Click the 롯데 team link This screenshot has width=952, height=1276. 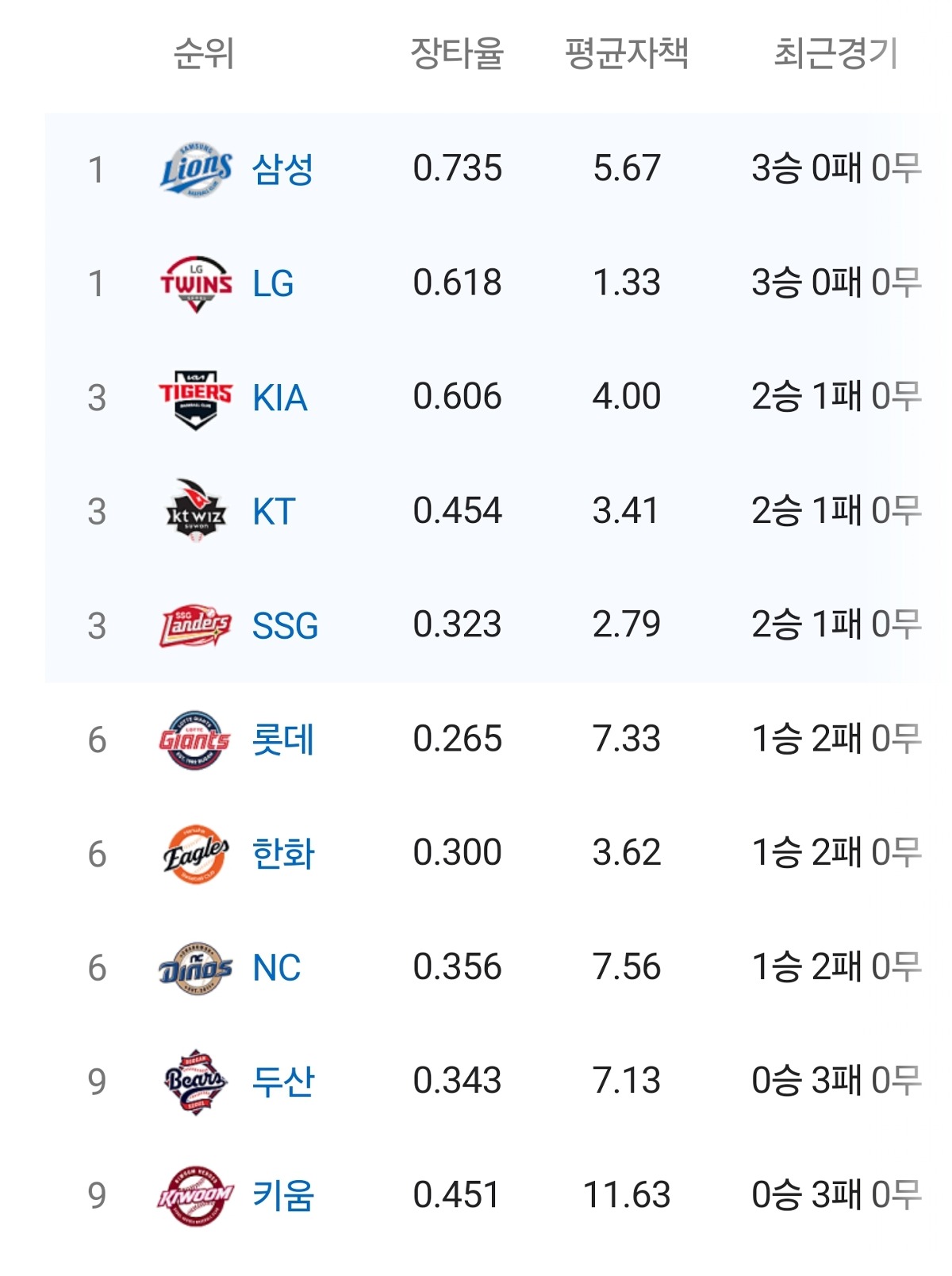pos(282,740)
